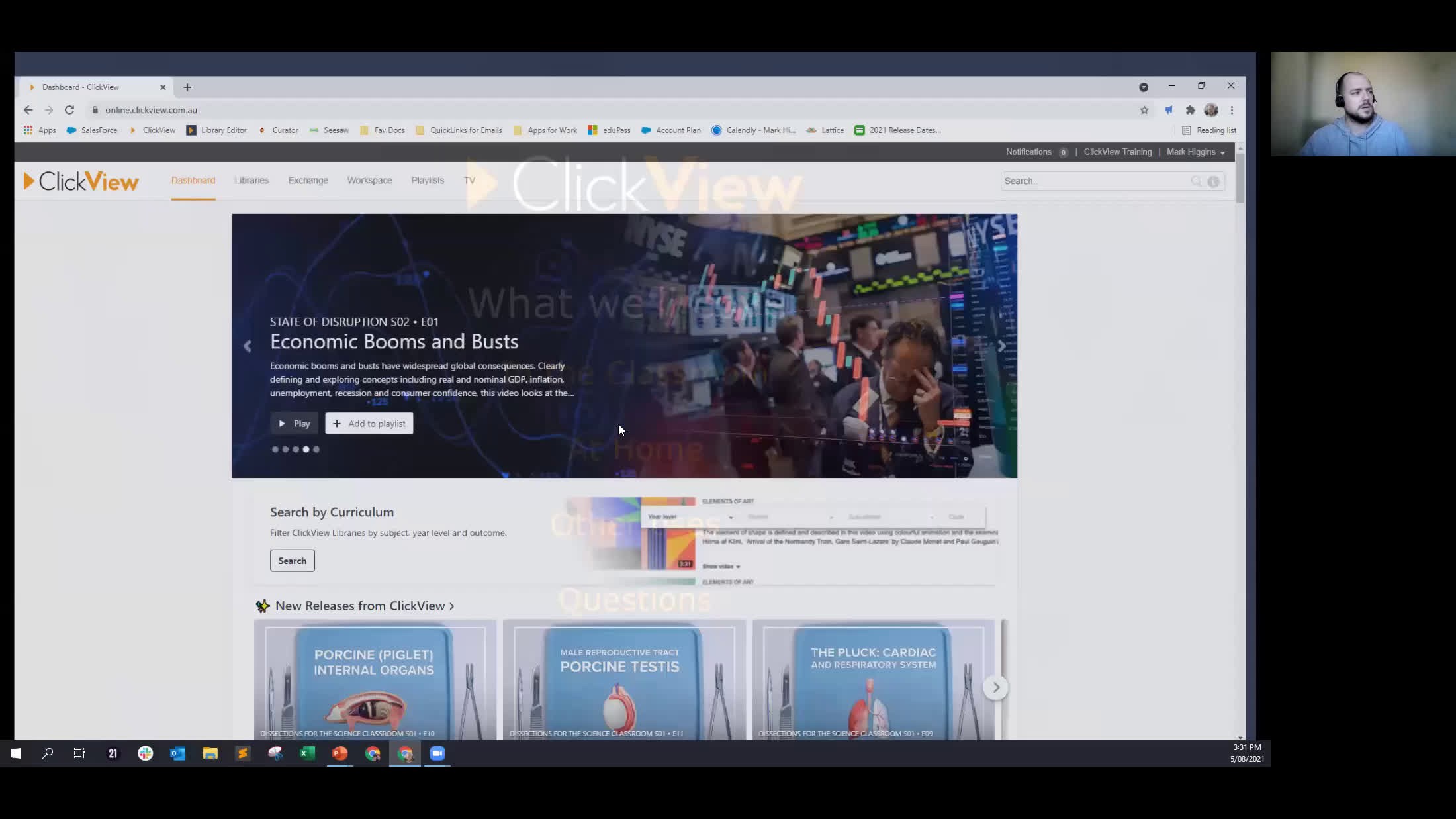Click the ClickView logo icon

[29, 181]
